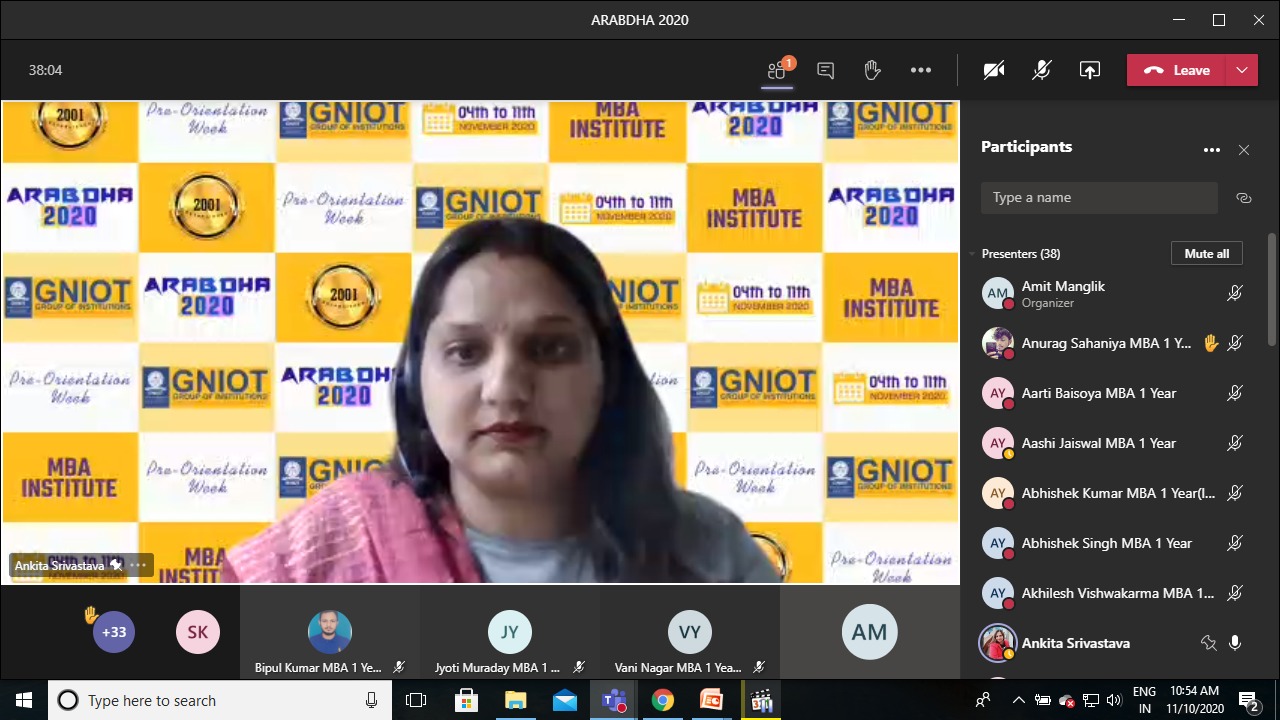Screen dimensions: 1280x720
Task: Click the Type a name search field
Action: tap(1098, 198)
